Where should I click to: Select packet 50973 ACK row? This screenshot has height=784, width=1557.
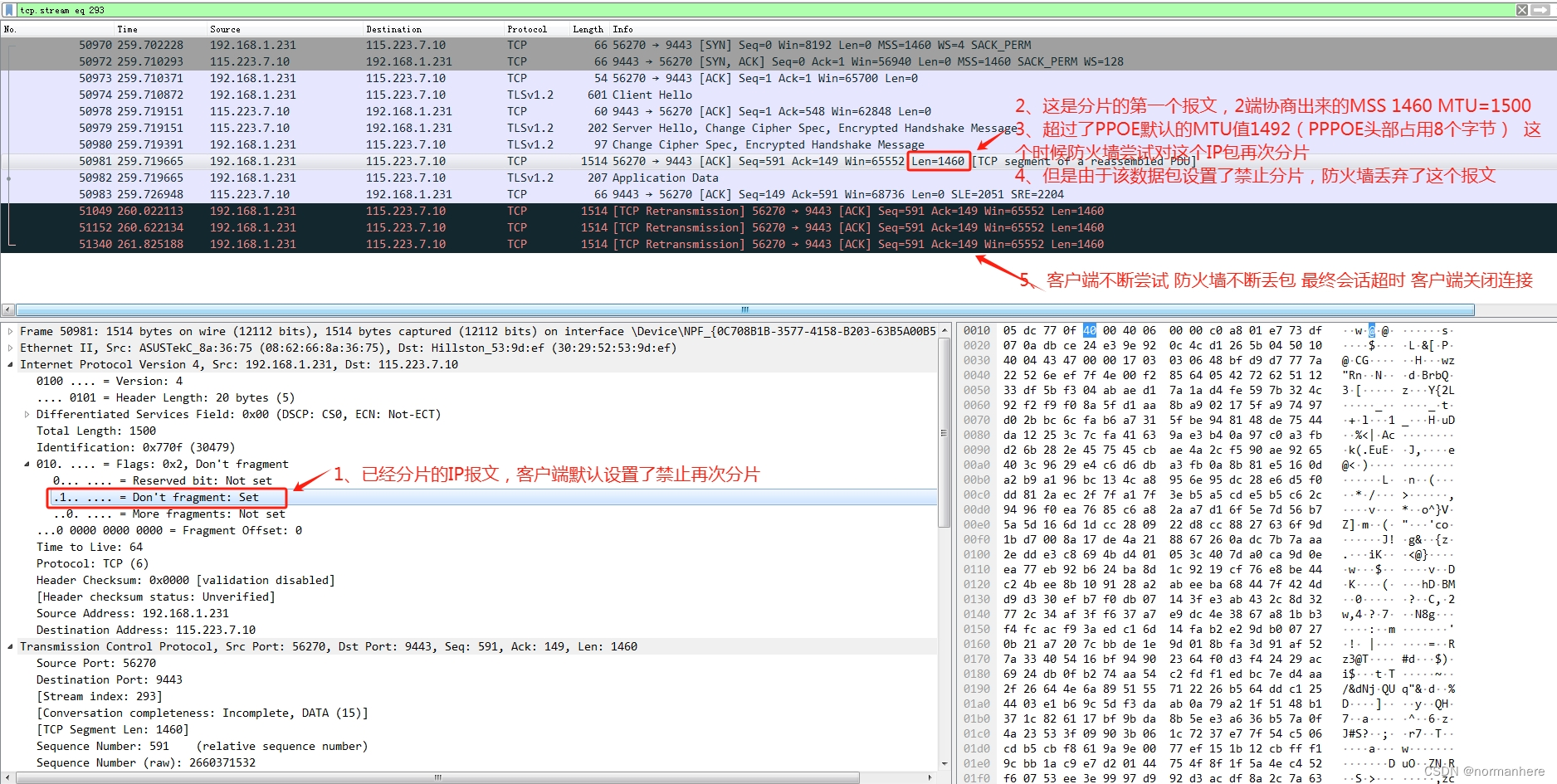point(778,78)
